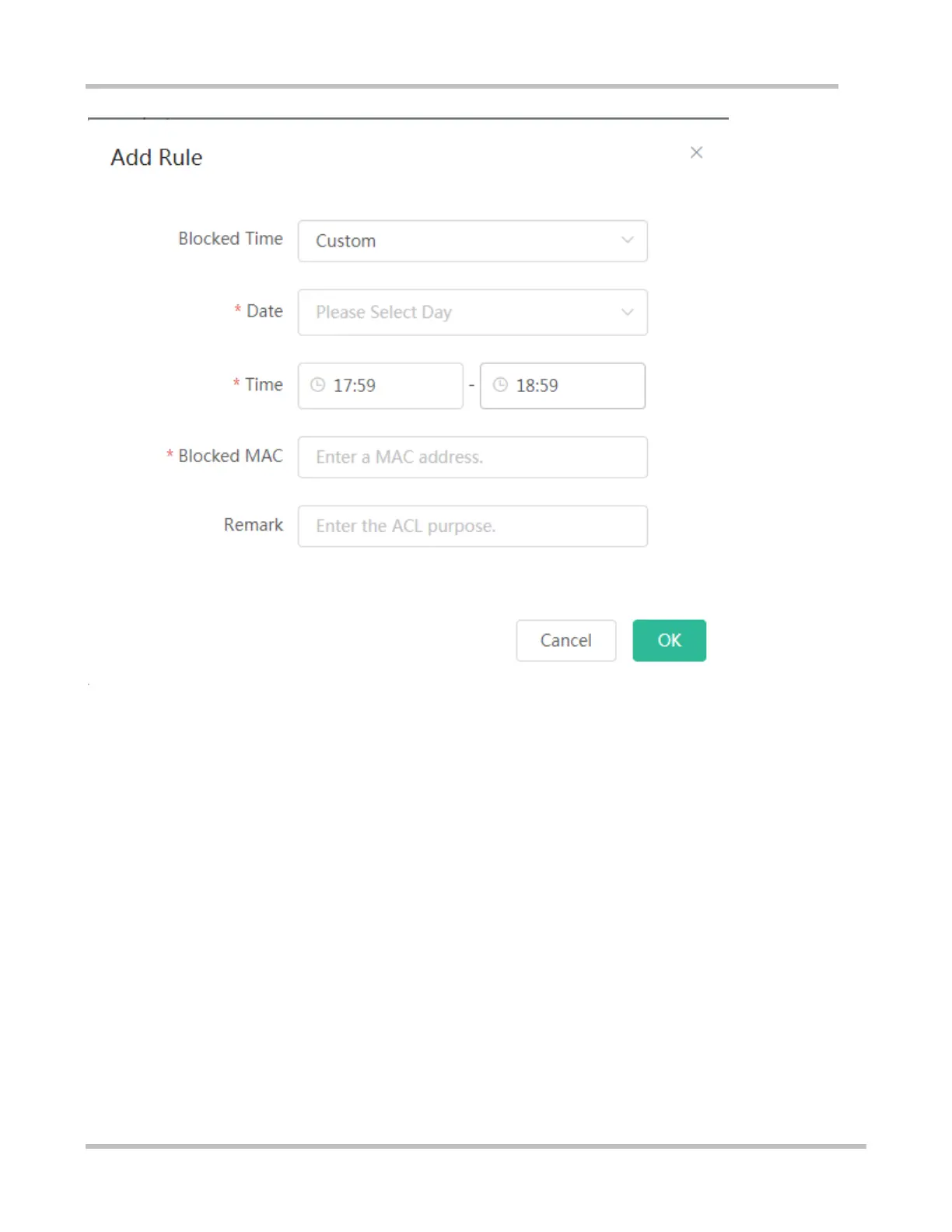Click the 18:59 end time field
Screen dimensions: 952x1232
572,386
